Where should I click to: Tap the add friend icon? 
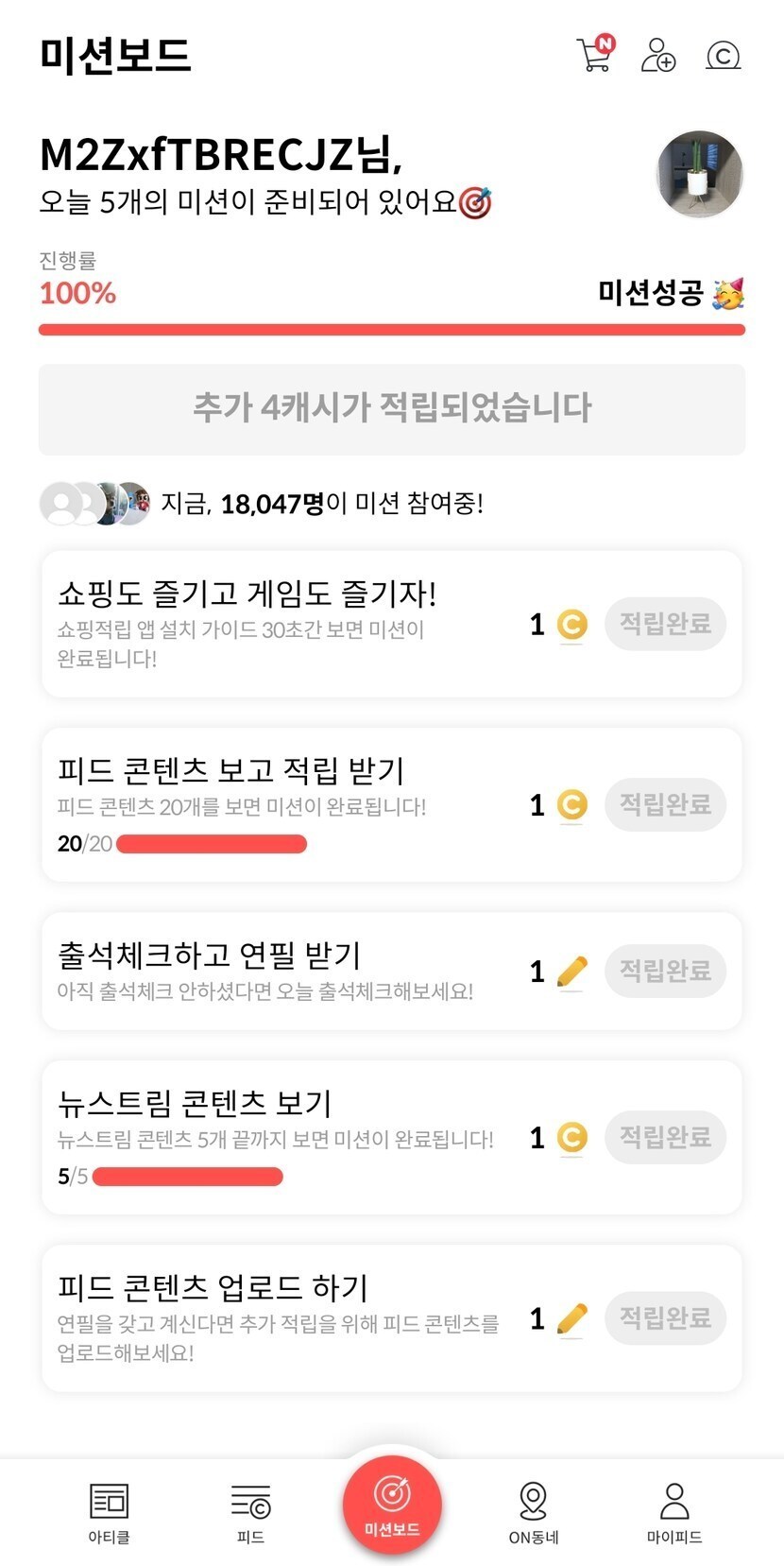[657, 55]
